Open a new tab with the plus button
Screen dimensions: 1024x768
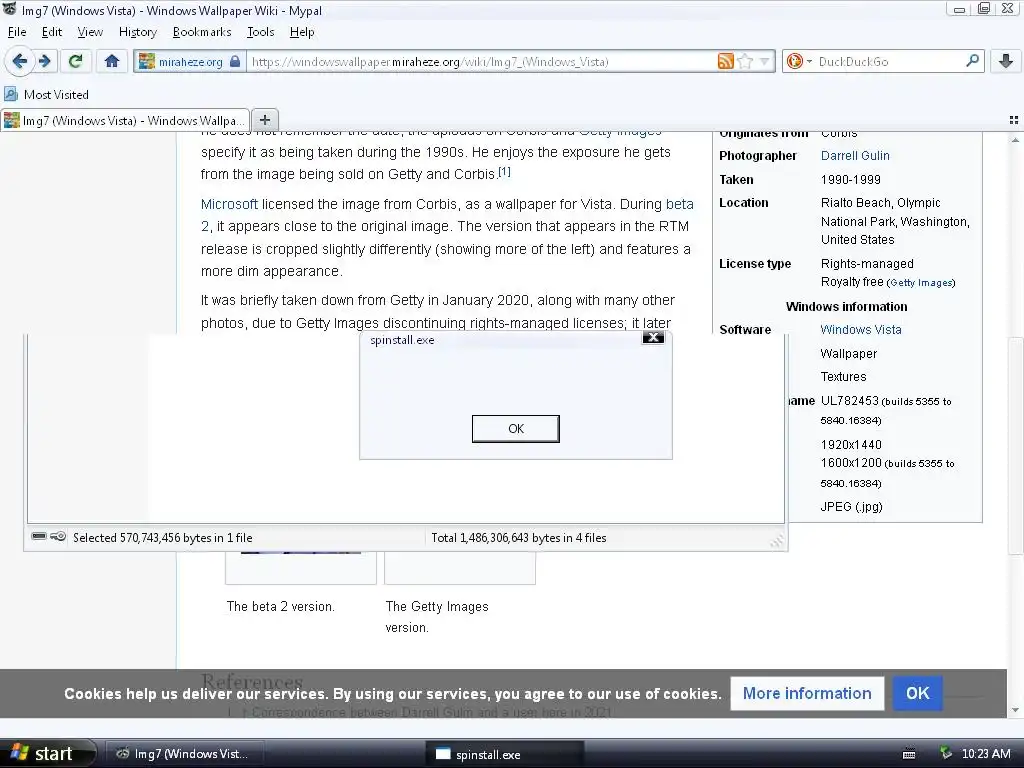(264, 120)
